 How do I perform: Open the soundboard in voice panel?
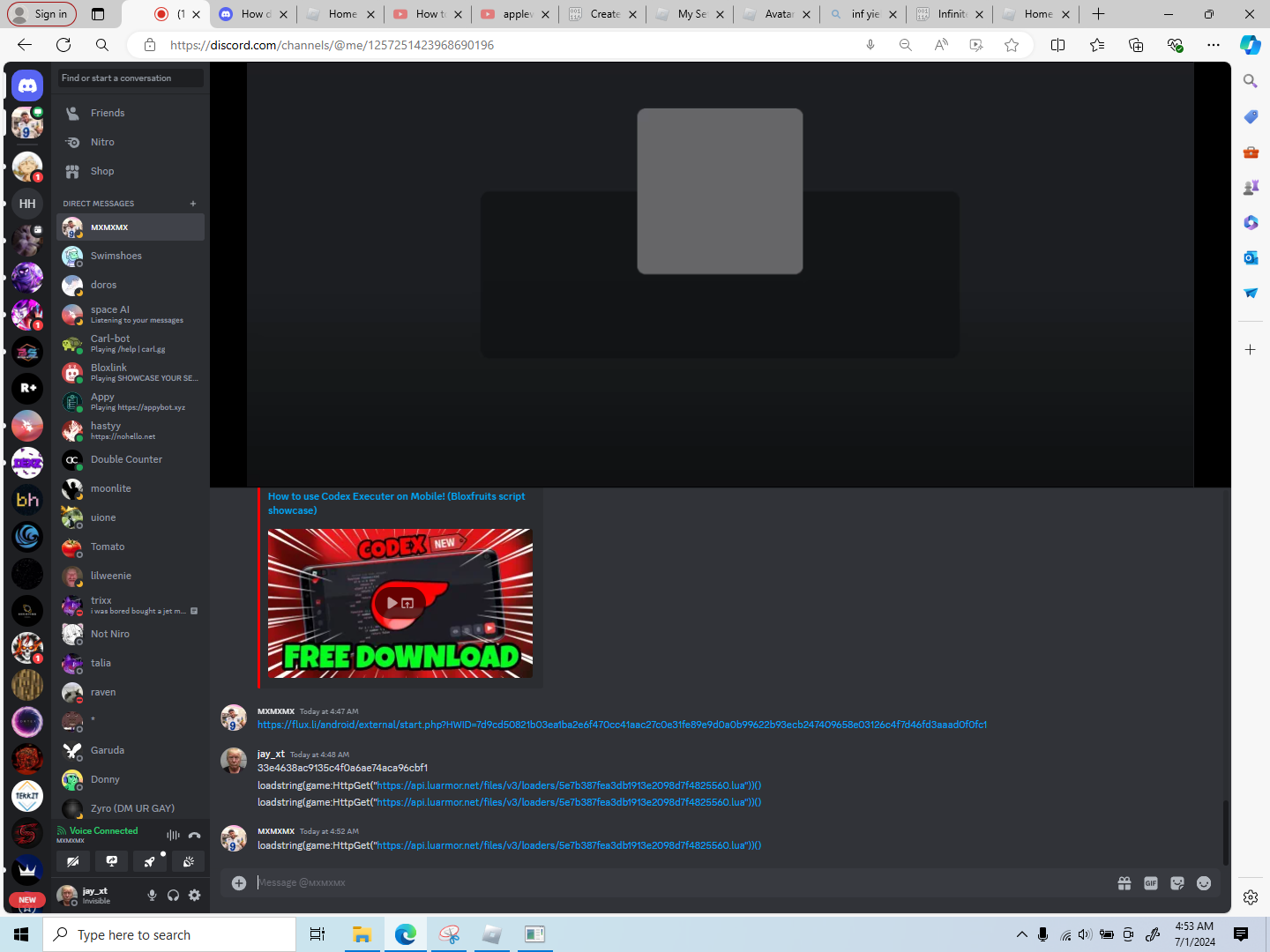189,861
